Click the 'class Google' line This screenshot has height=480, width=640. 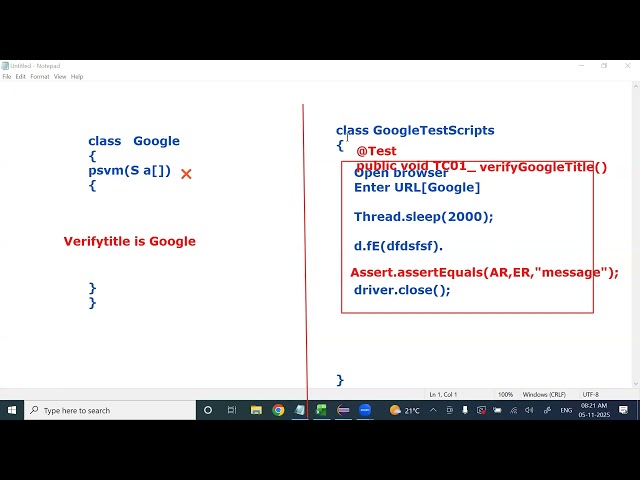click(134, 141)
